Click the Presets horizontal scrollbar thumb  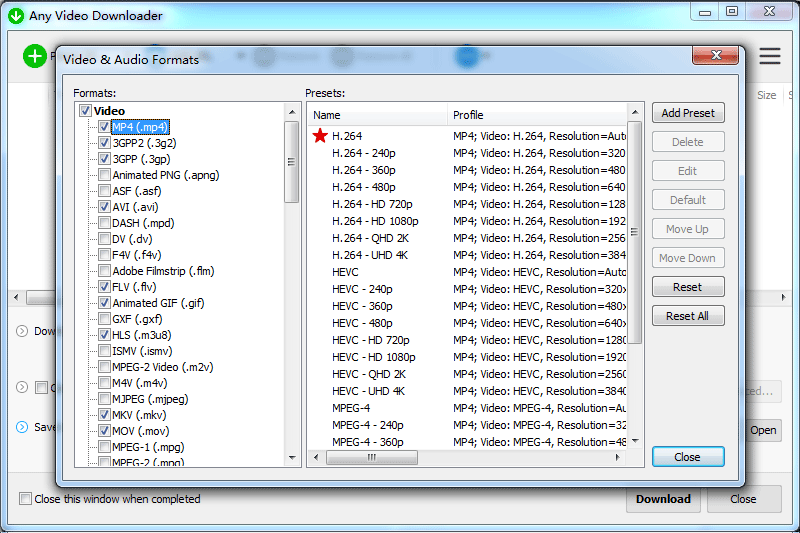click(x=371, y=457)
